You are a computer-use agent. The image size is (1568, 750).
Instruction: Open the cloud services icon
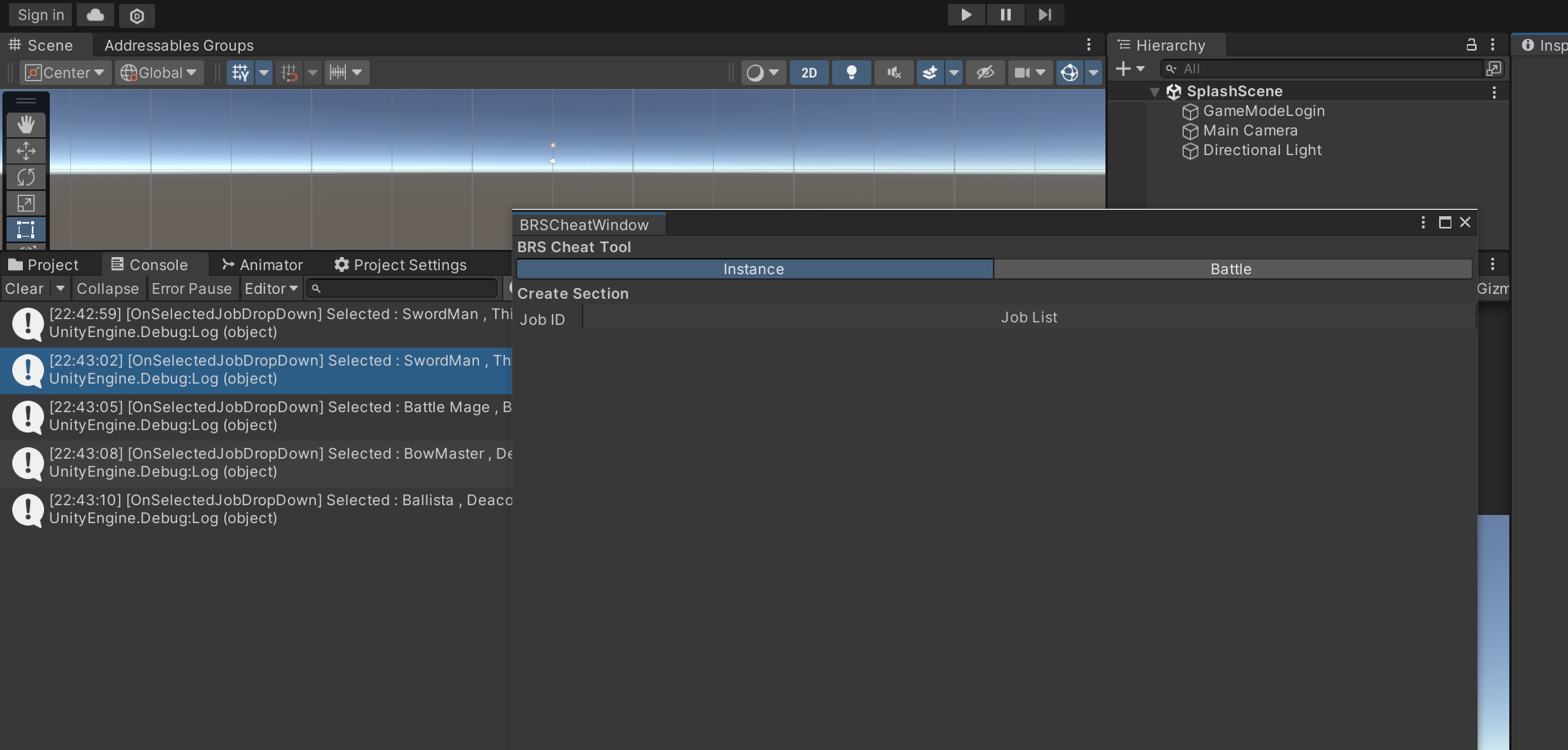point(95,15)
